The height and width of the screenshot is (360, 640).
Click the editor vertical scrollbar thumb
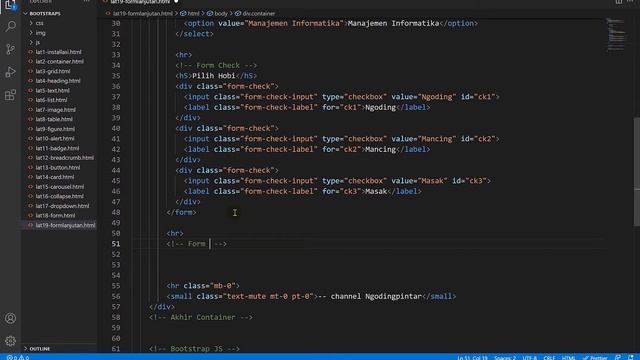pyautogui.click(x=637, y=171)
